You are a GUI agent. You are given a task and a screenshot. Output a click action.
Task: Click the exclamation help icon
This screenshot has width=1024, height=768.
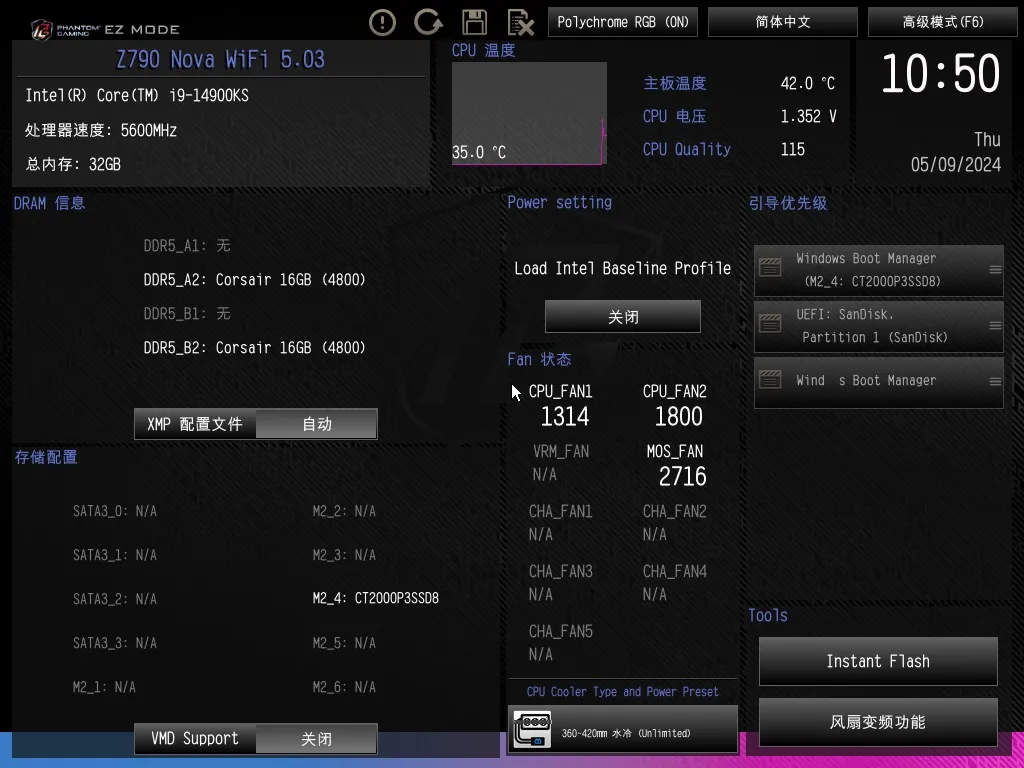click(x=382, y=23)
